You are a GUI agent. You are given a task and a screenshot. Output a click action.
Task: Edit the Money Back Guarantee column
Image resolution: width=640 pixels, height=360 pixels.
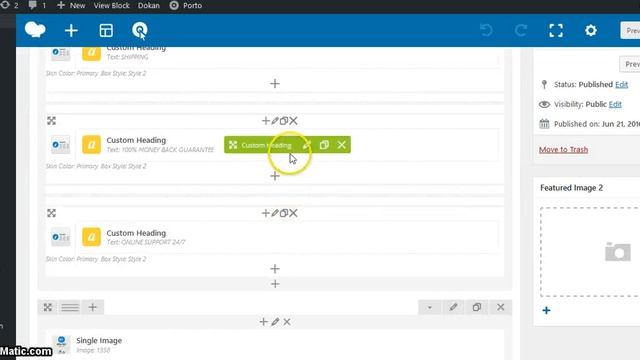pos(275,121)
